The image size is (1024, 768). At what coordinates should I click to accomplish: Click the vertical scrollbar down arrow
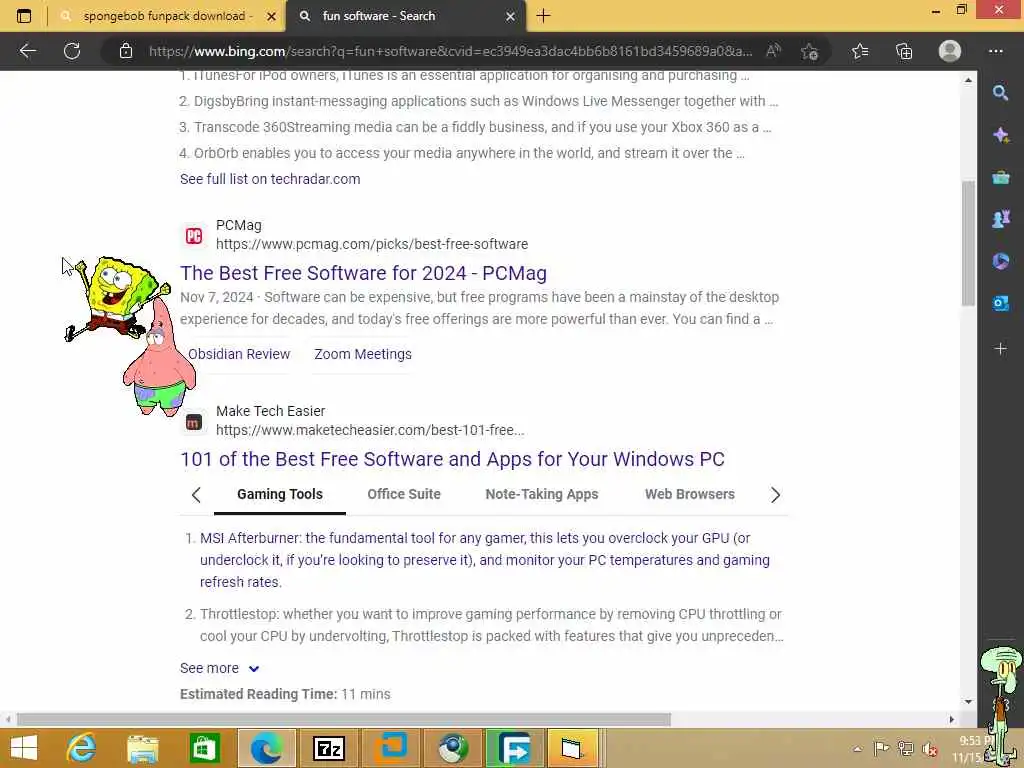(x=968, y=701)
